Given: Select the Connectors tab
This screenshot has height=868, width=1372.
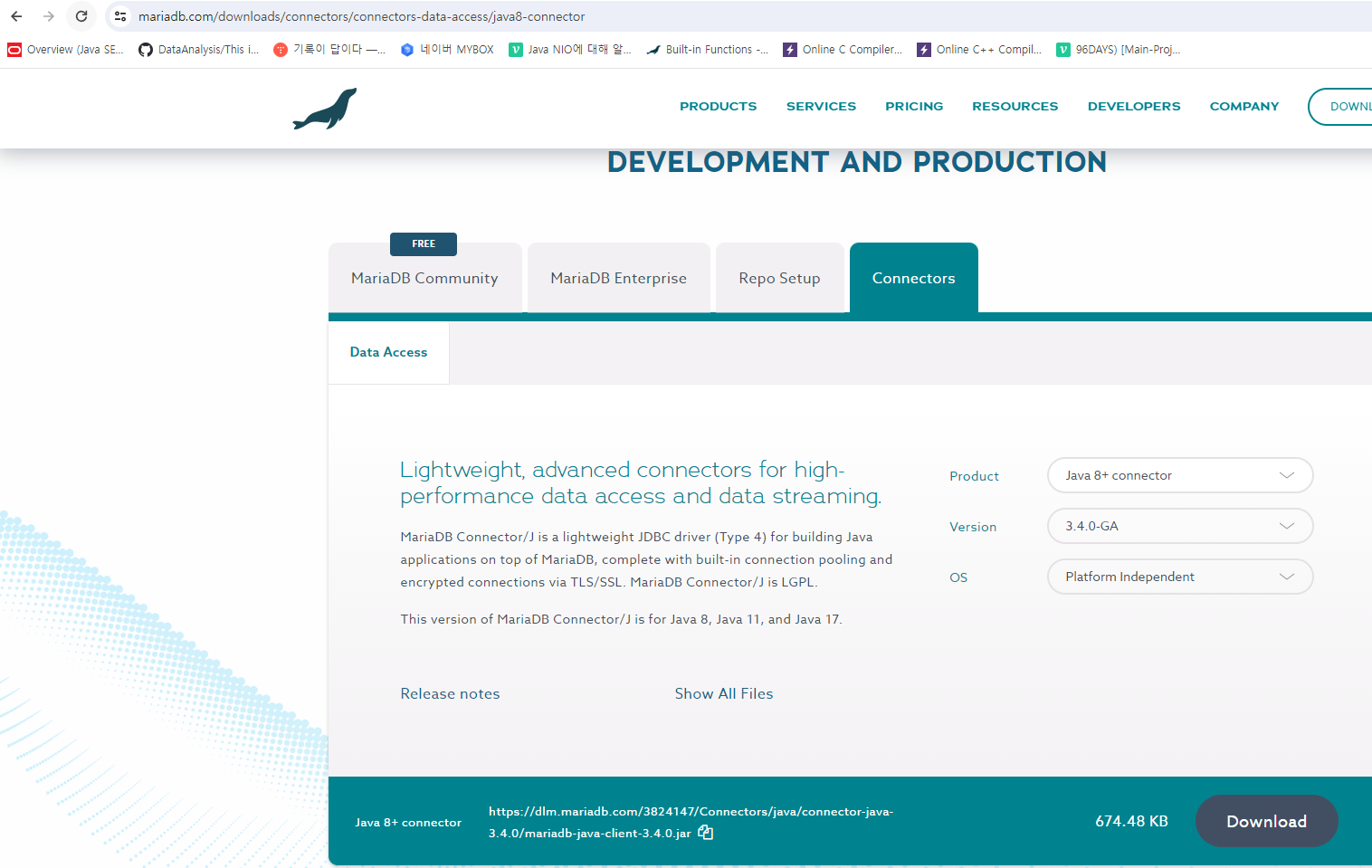Looking at the screenshot, I should (913, 278).
